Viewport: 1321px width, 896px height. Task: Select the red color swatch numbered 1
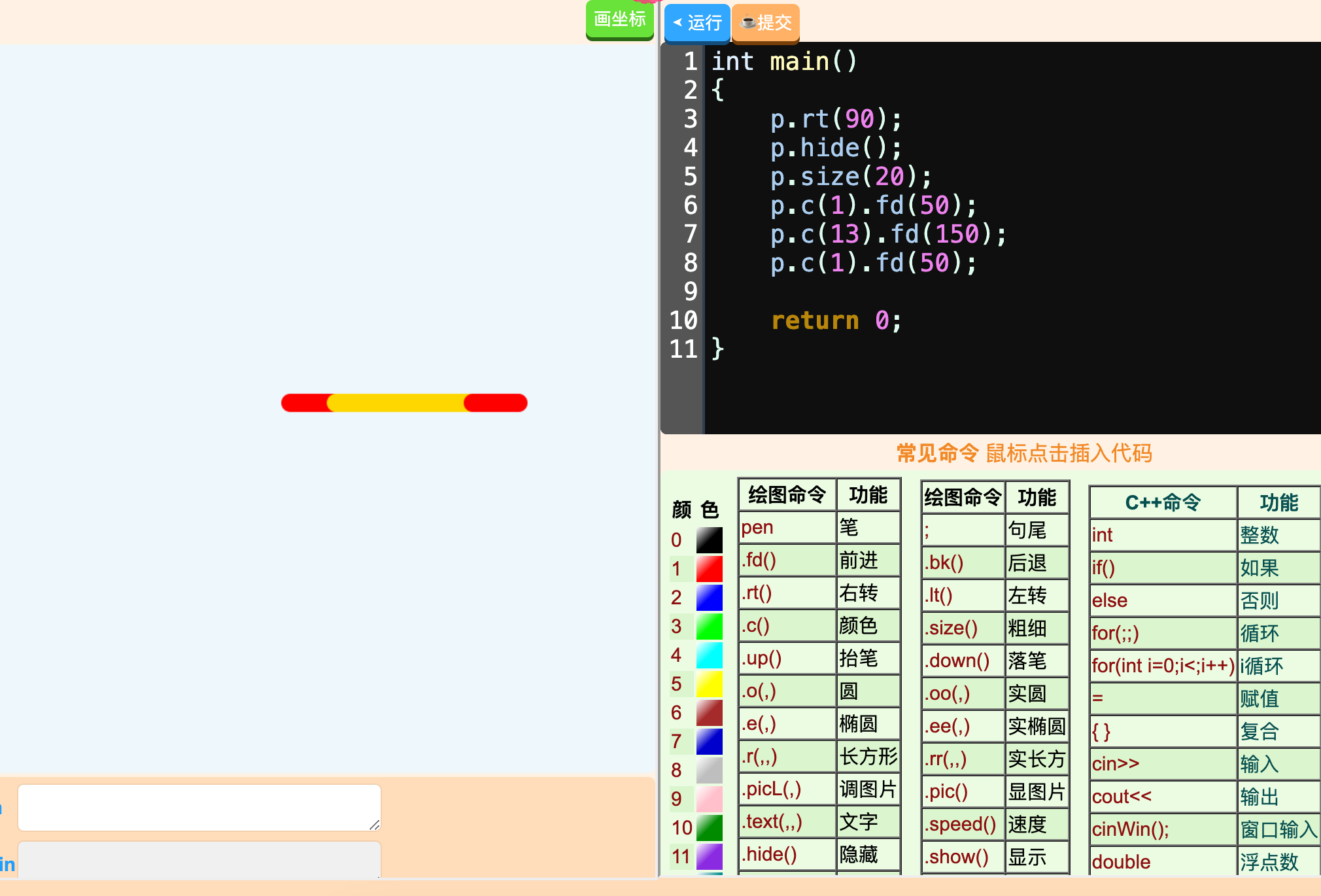tap(709, 568)
